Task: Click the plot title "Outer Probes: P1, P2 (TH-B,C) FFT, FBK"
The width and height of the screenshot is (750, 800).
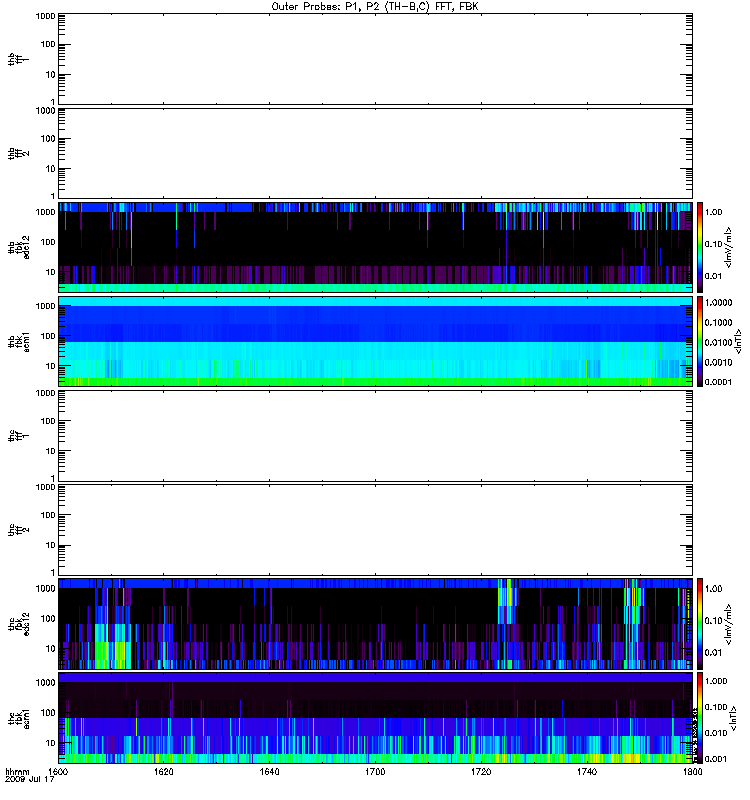Action: click(375, 7)
